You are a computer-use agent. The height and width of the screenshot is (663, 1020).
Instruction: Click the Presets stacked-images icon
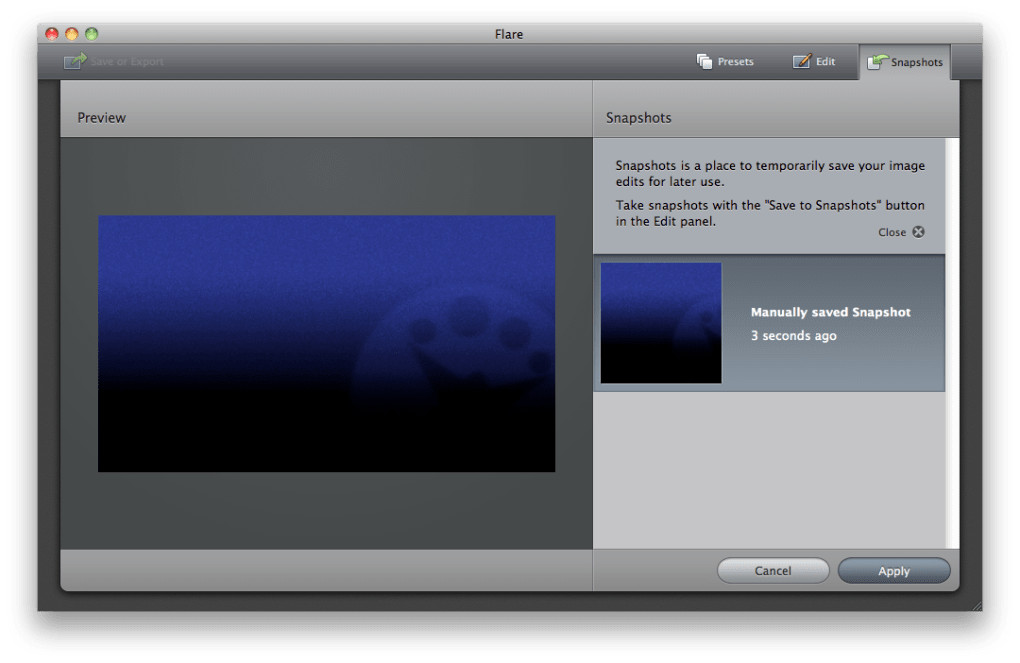[x=704, y=61]
